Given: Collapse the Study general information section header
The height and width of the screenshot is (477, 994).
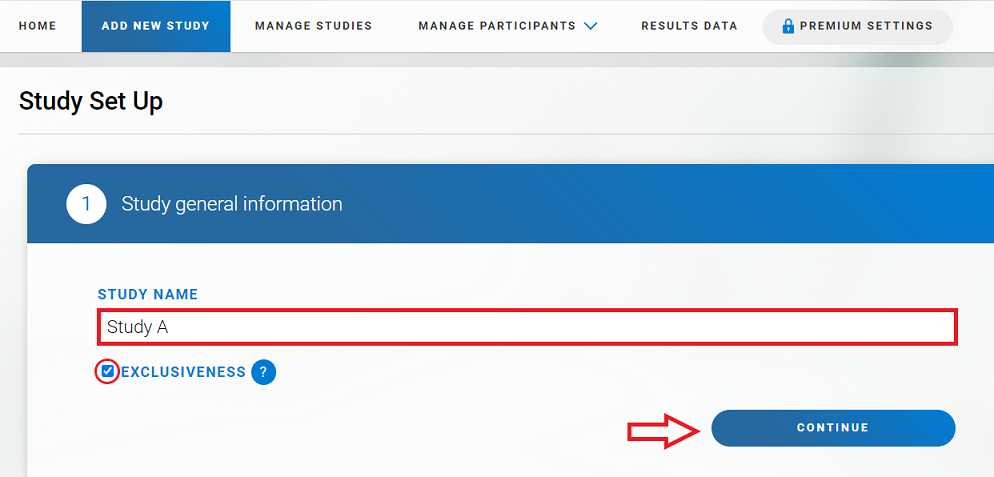Looking at the screenshot, I should (x=232, y=204).
